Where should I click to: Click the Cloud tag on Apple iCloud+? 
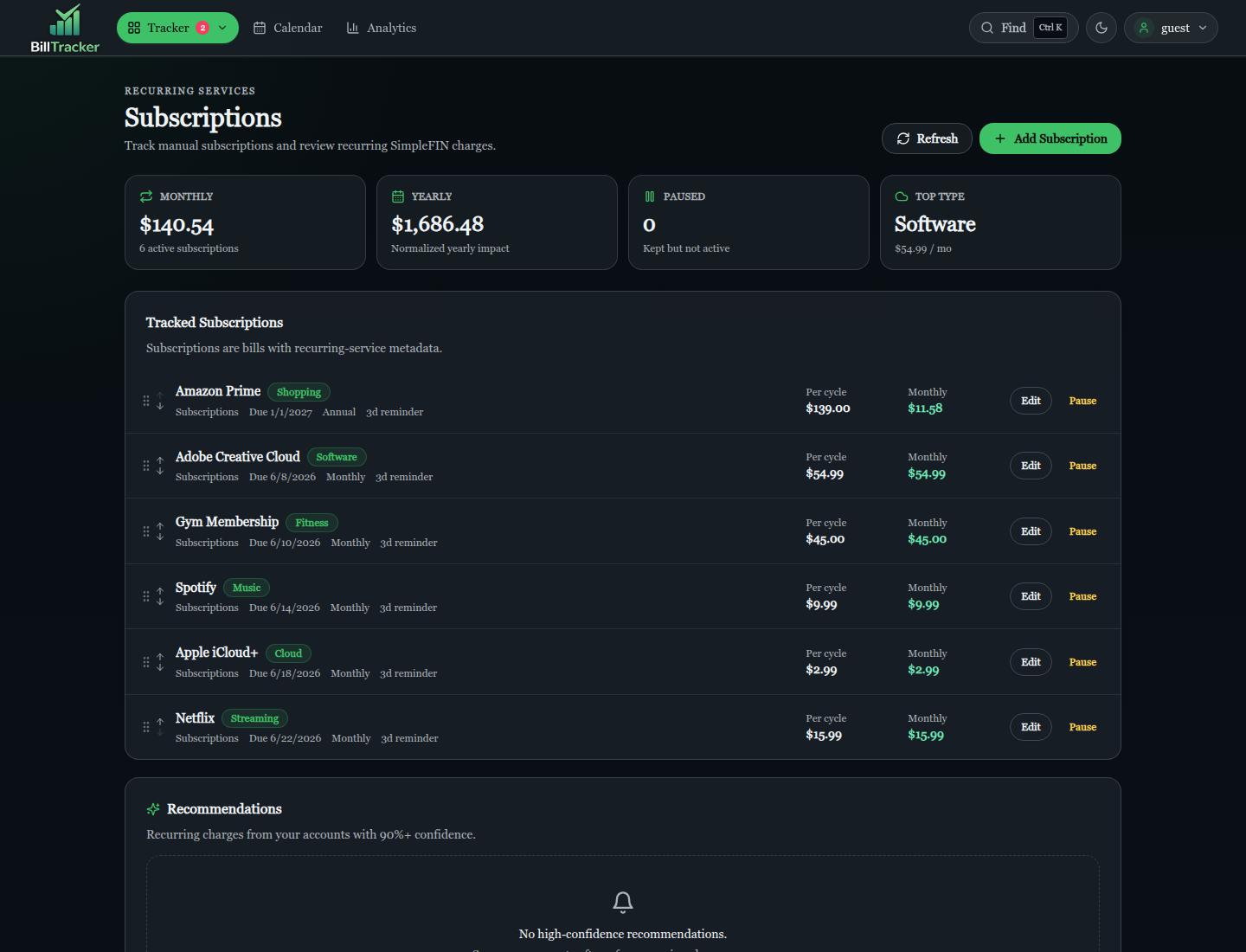click(288, 653)
